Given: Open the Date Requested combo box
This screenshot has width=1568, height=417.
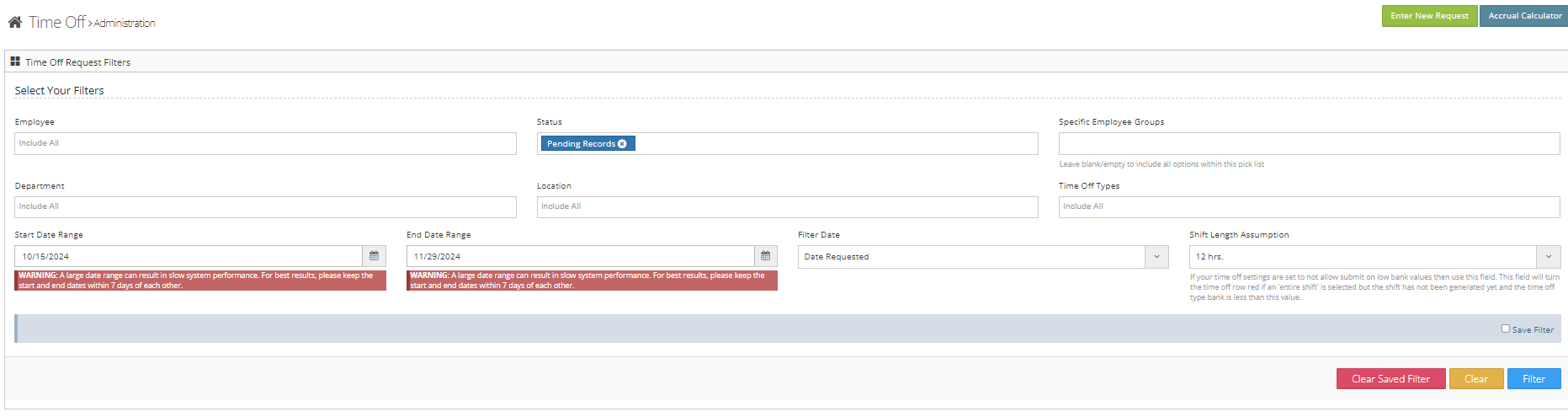Looking at the screenshot, I should coord(970,257).
